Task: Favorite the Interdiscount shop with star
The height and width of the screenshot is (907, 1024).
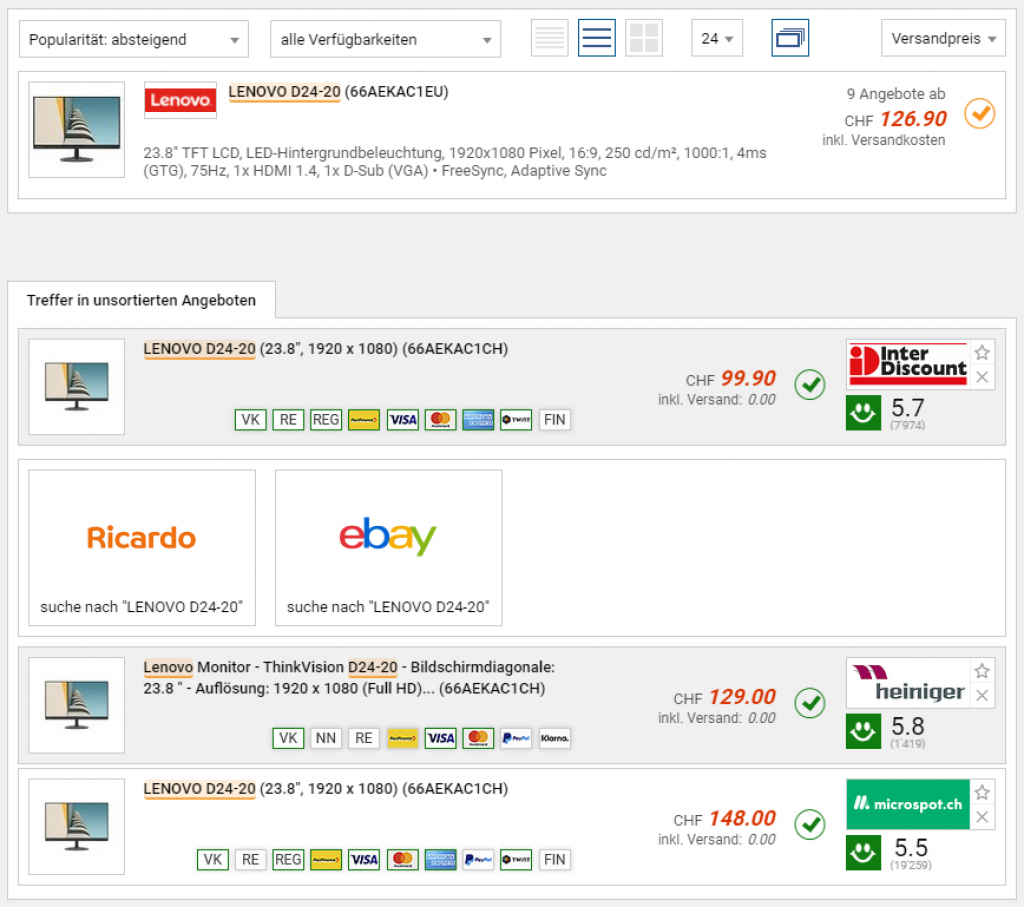Action: tap(982, 353)
